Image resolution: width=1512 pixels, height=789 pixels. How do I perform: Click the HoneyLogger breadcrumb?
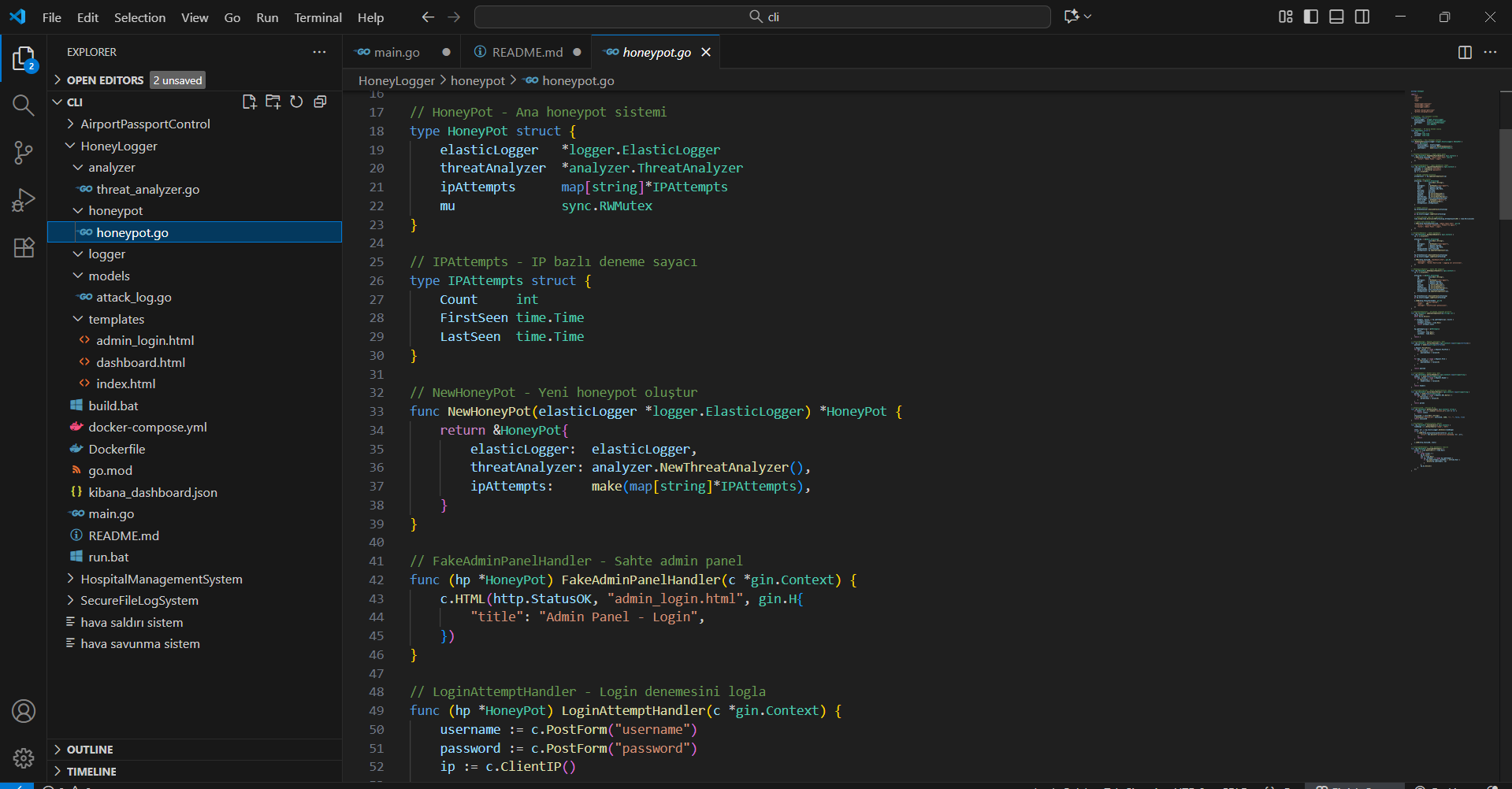(396, 80)
